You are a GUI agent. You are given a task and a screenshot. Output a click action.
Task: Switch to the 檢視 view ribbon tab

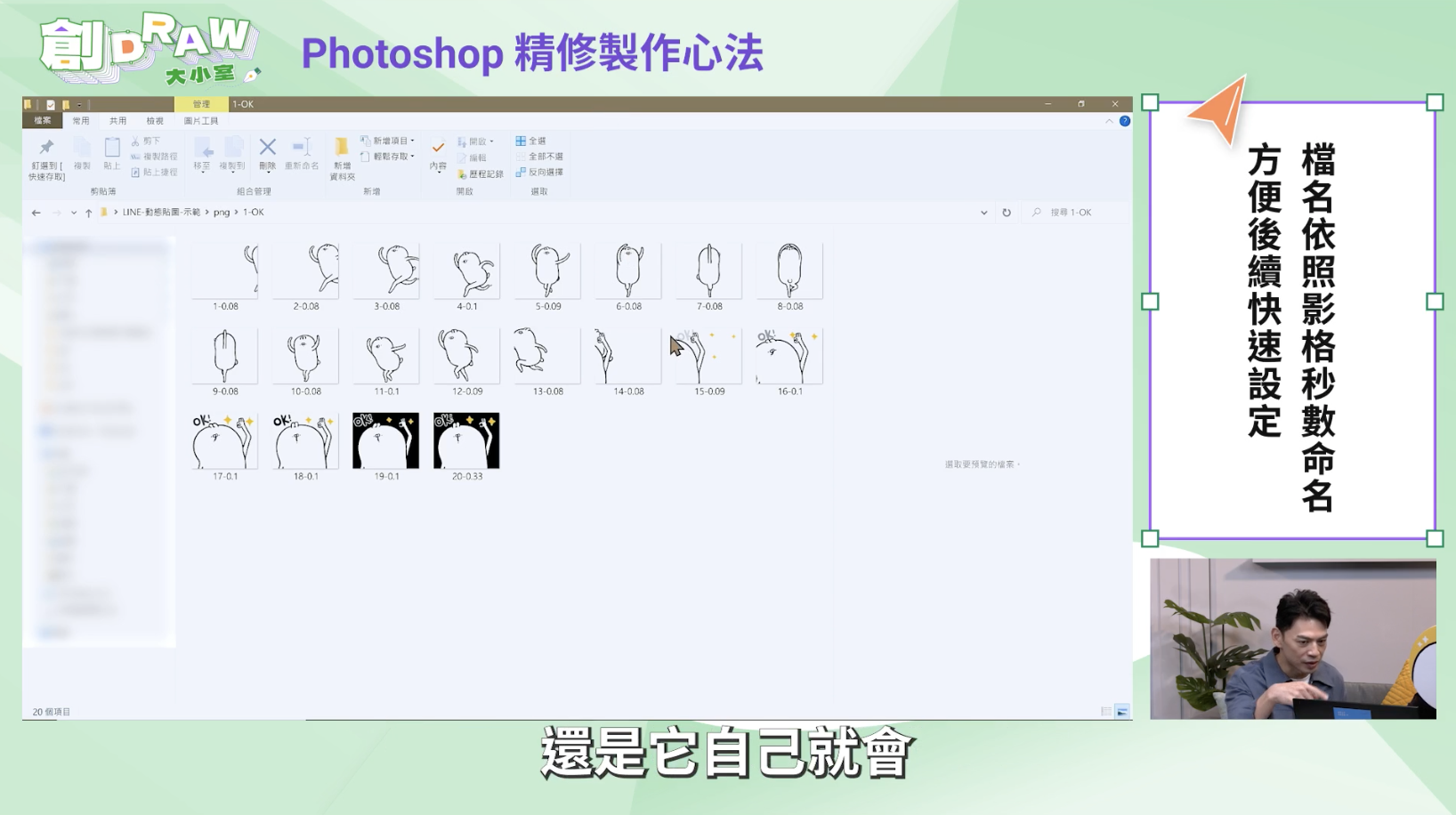point(155,121)
